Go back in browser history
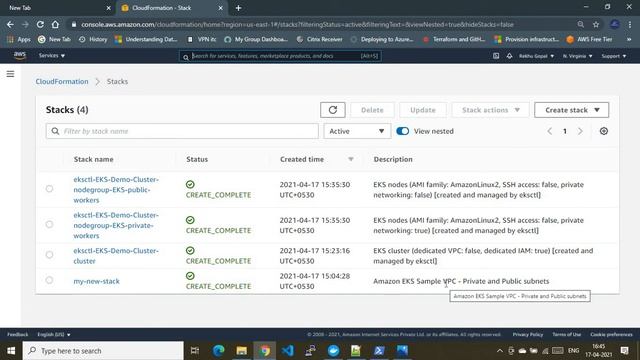 click(10, 24)
